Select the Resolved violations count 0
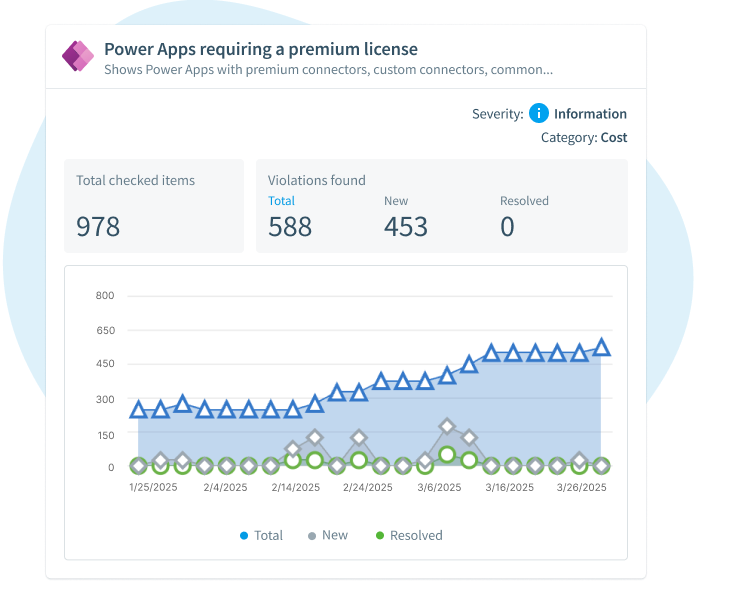734x604 pixels. tap(507, 227)
